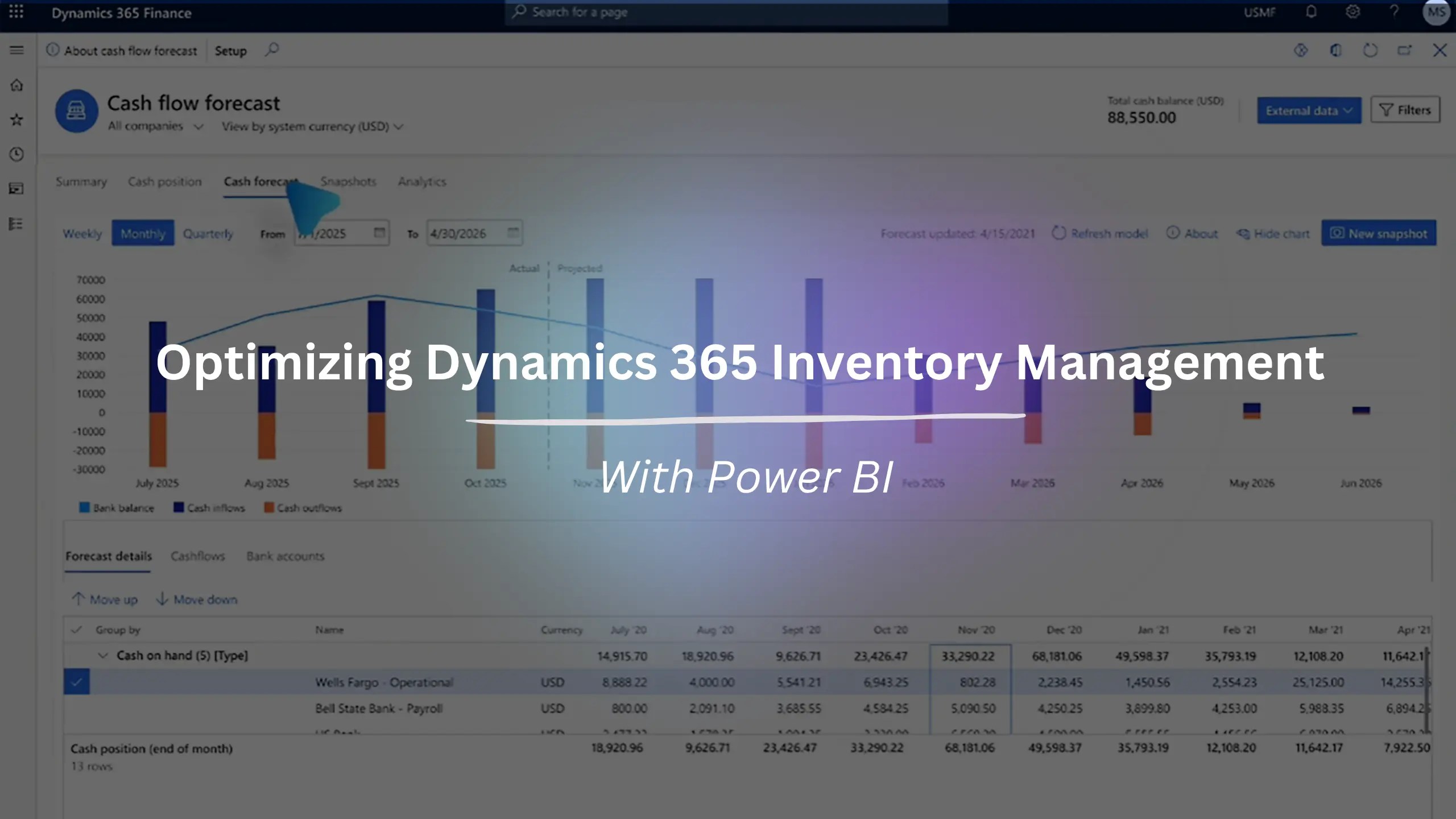This screenshot has width=1456, height=819.
Task: Click the 33,290.22 Cash on hand cell
Action: 967,656
